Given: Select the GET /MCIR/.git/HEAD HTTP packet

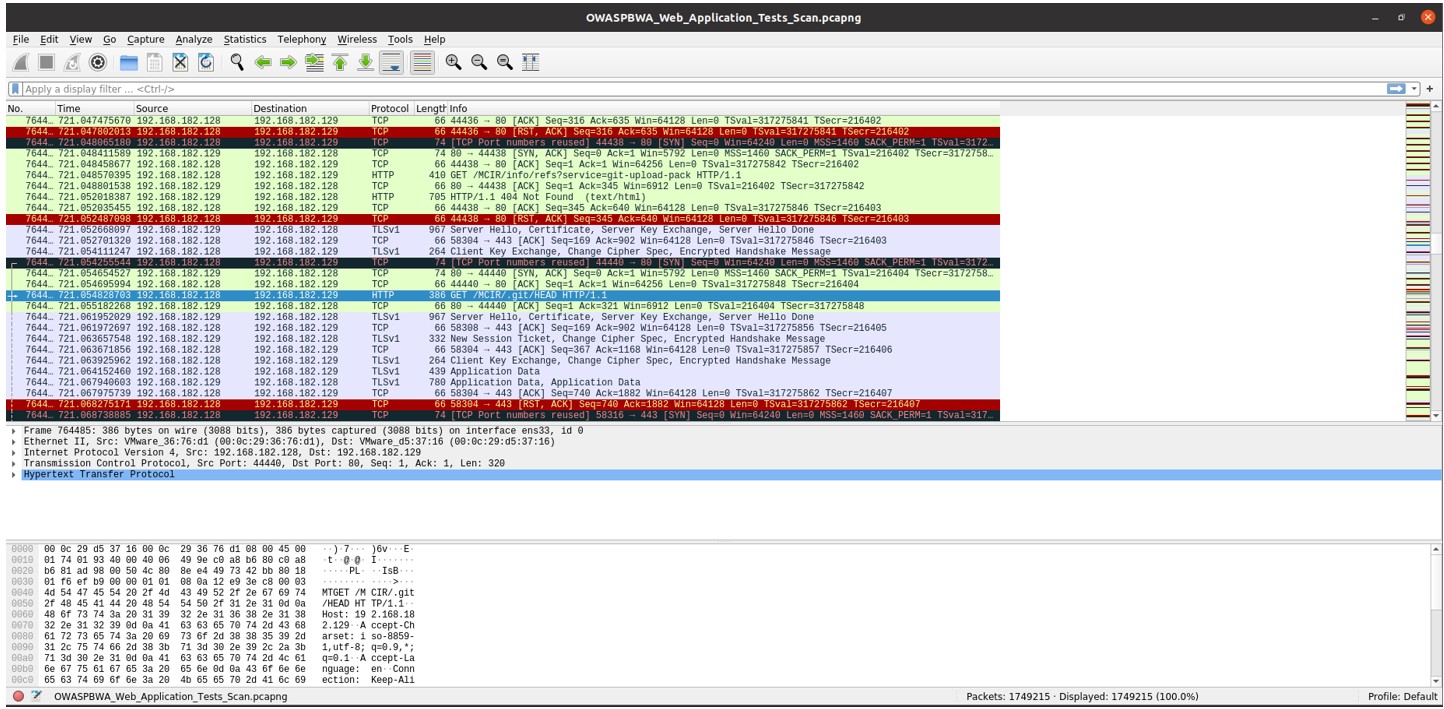Looking at the screenshot, I should click(x=503, y=295).
